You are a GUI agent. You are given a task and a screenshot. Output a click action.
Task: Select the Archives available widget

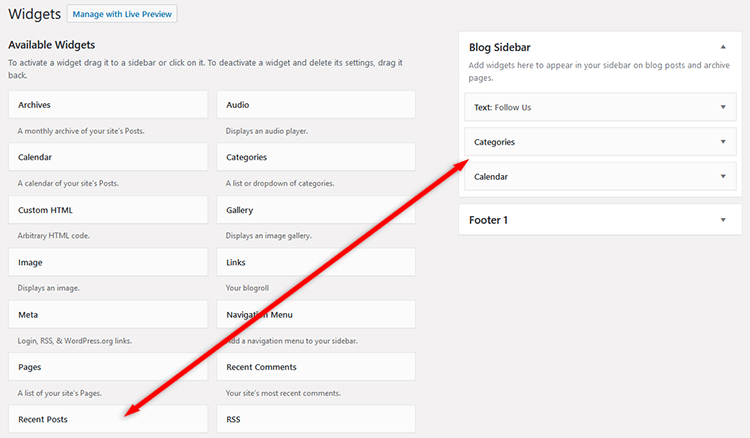coord(108,105)
